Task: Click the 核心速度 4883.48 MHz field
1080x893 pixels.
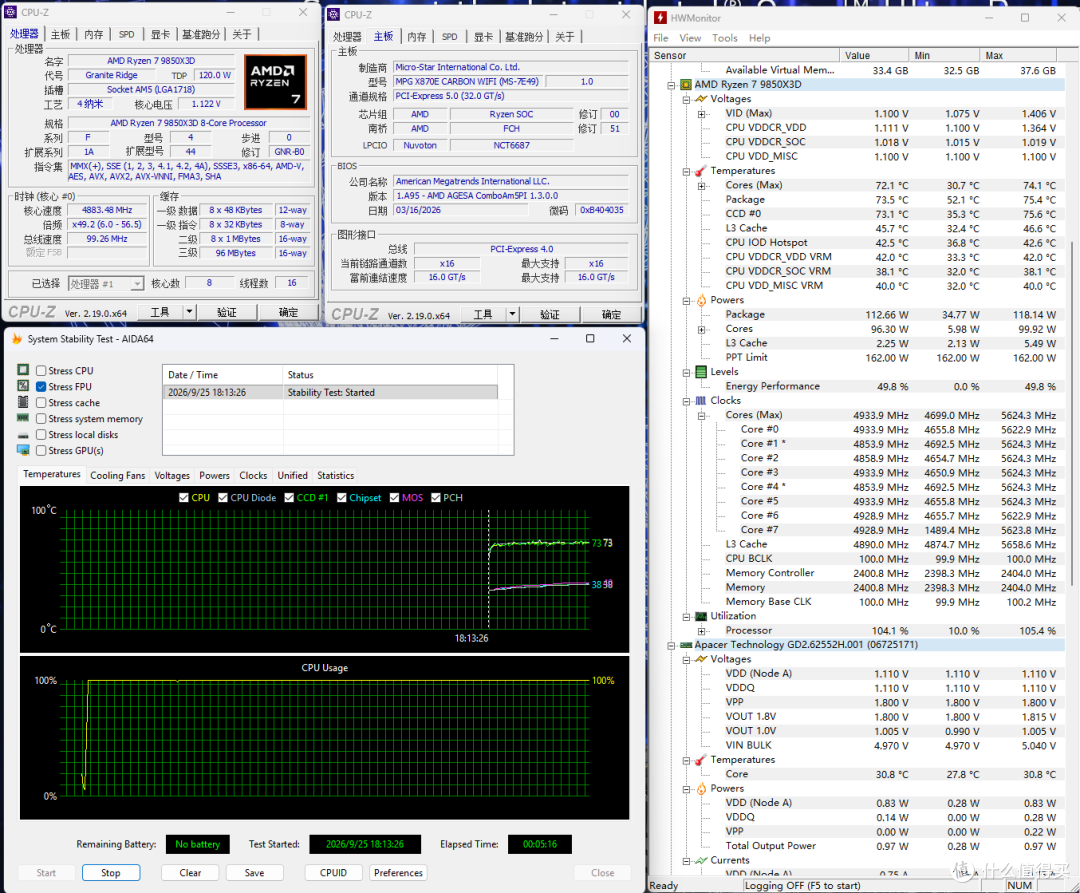Action: pyautogui.click(x=107, y=210)
